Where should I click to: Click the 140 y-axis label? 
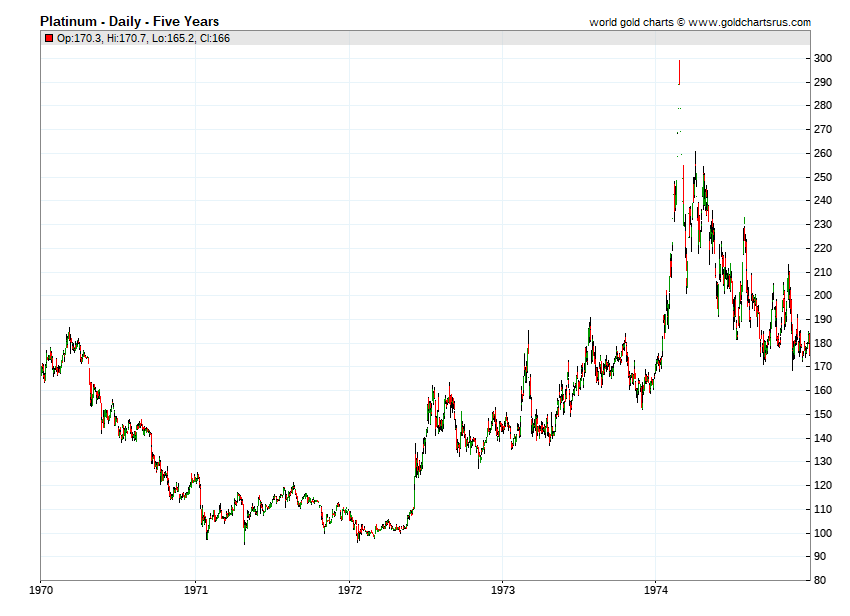pyautogui.click(x=823, y=438)
